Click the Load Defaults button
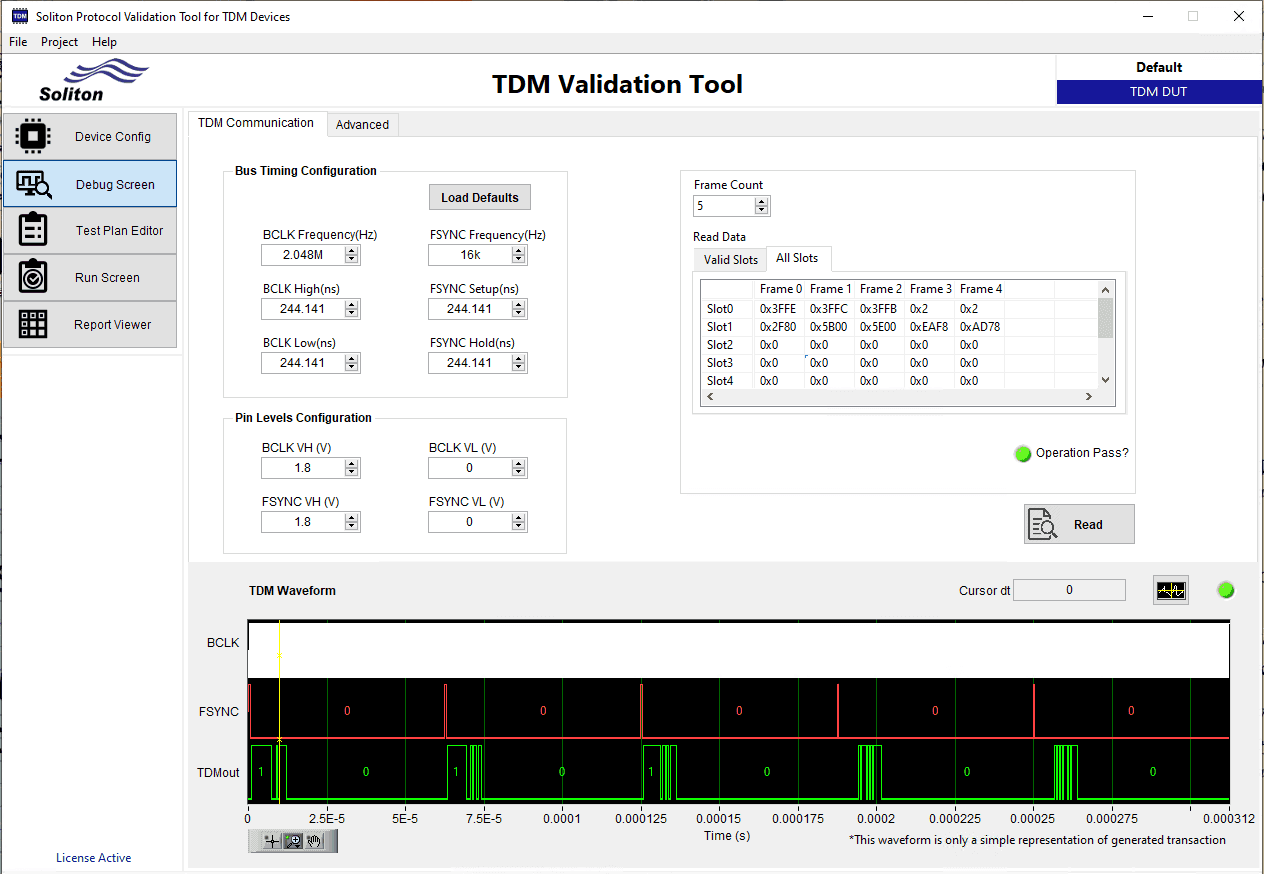Screen dimensions: 1264x874 coord(480,197)
